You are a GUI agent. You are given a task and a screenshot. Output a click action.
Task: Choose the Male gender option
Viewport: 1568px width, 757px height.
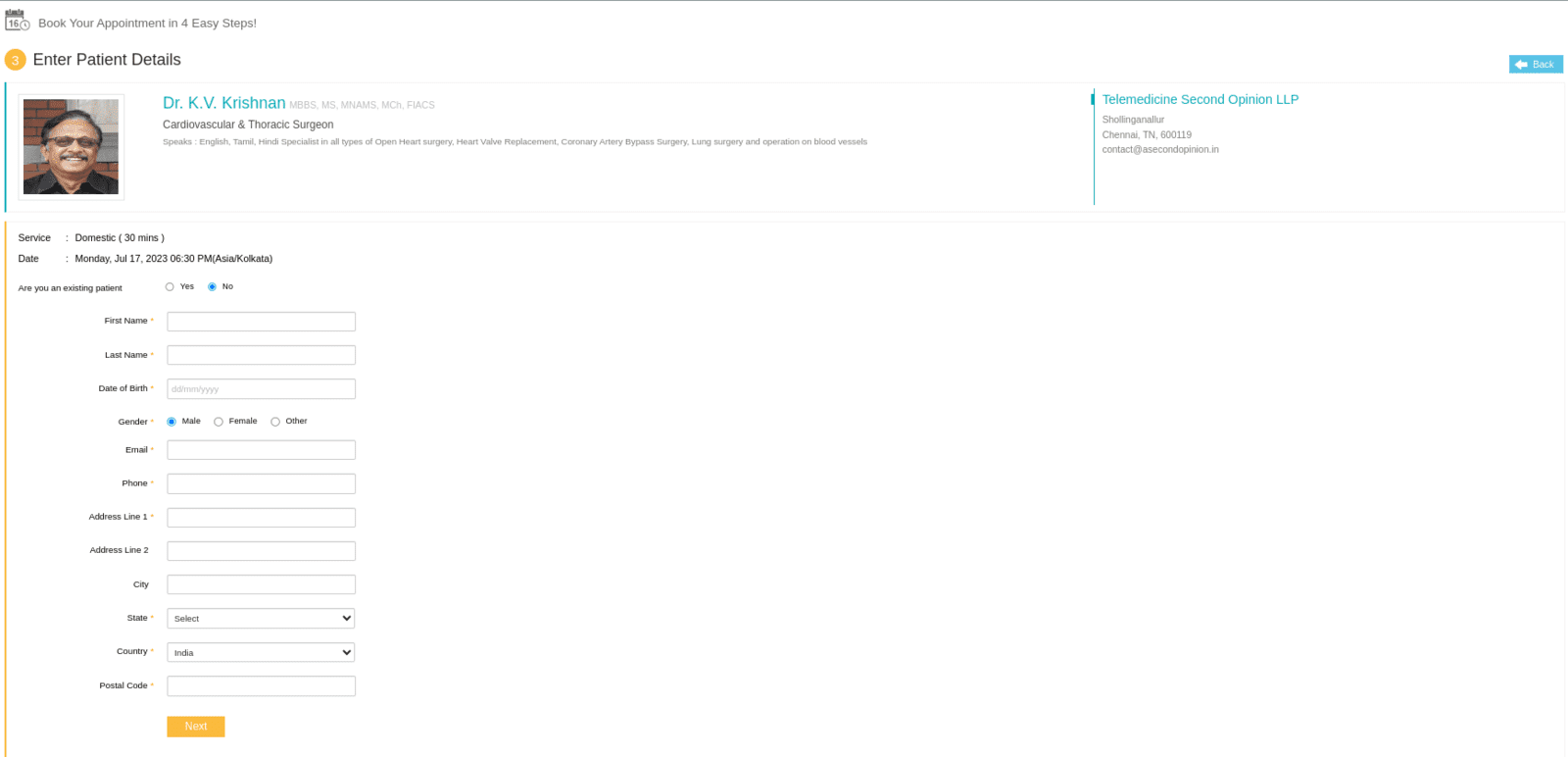click(171, 422)
